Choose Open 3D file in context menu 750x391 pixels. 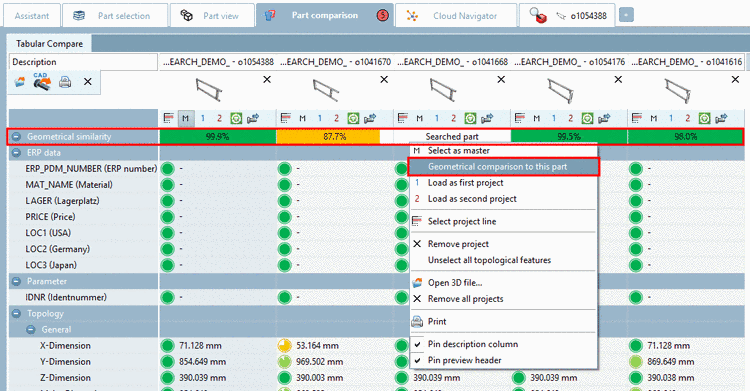click(x=504, y=282)
